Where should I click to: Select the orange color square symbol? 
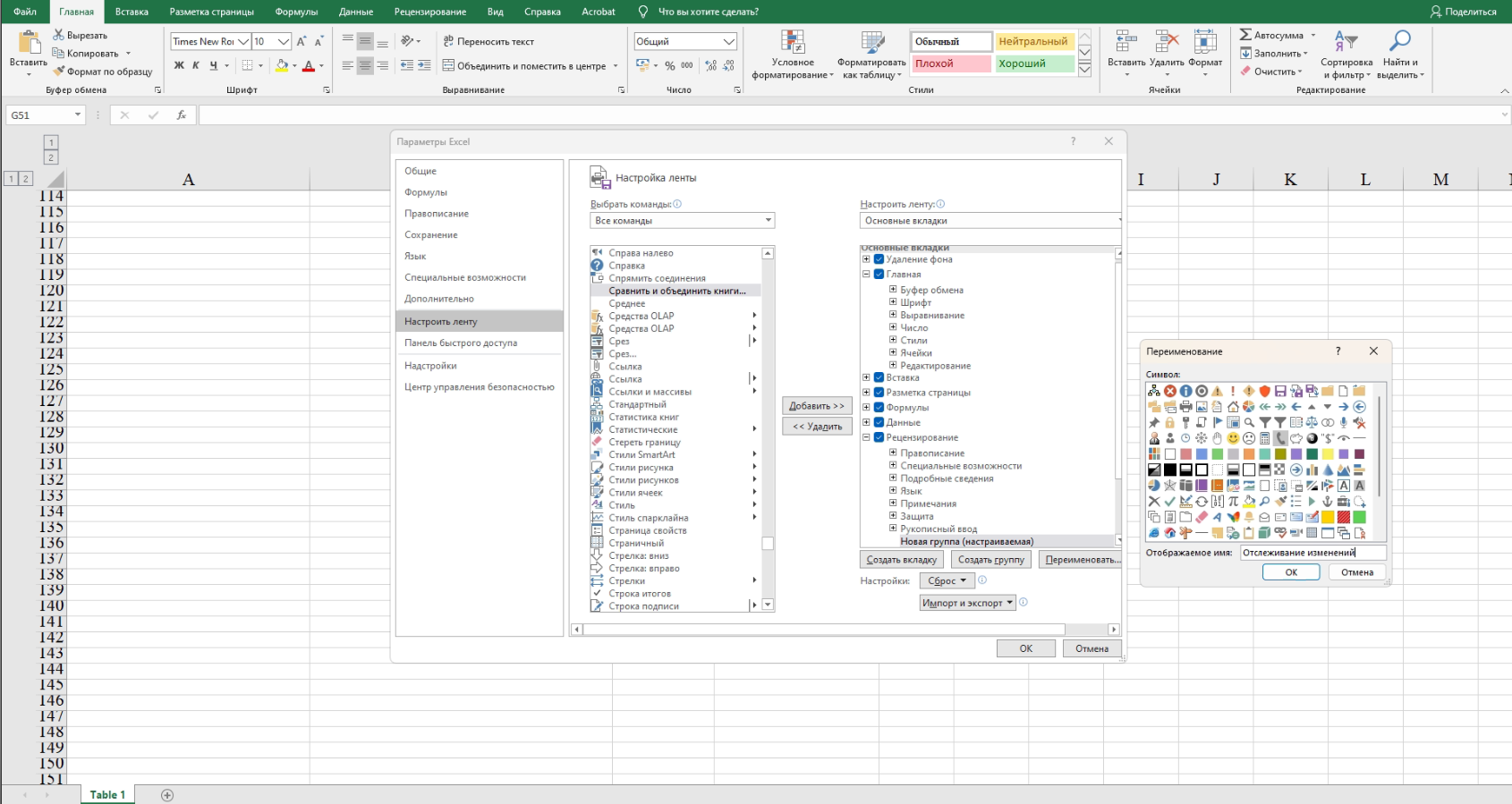(x=1249, y=454)
